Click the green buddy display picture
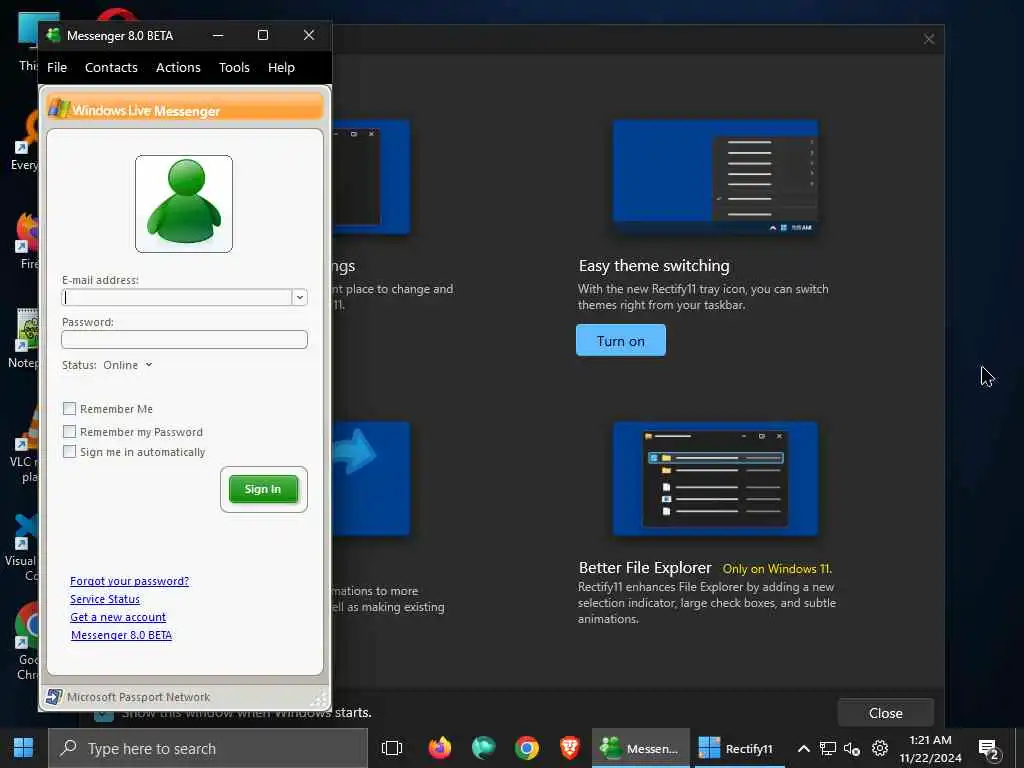The image size is (1024, 768). [x=184, y=204]
